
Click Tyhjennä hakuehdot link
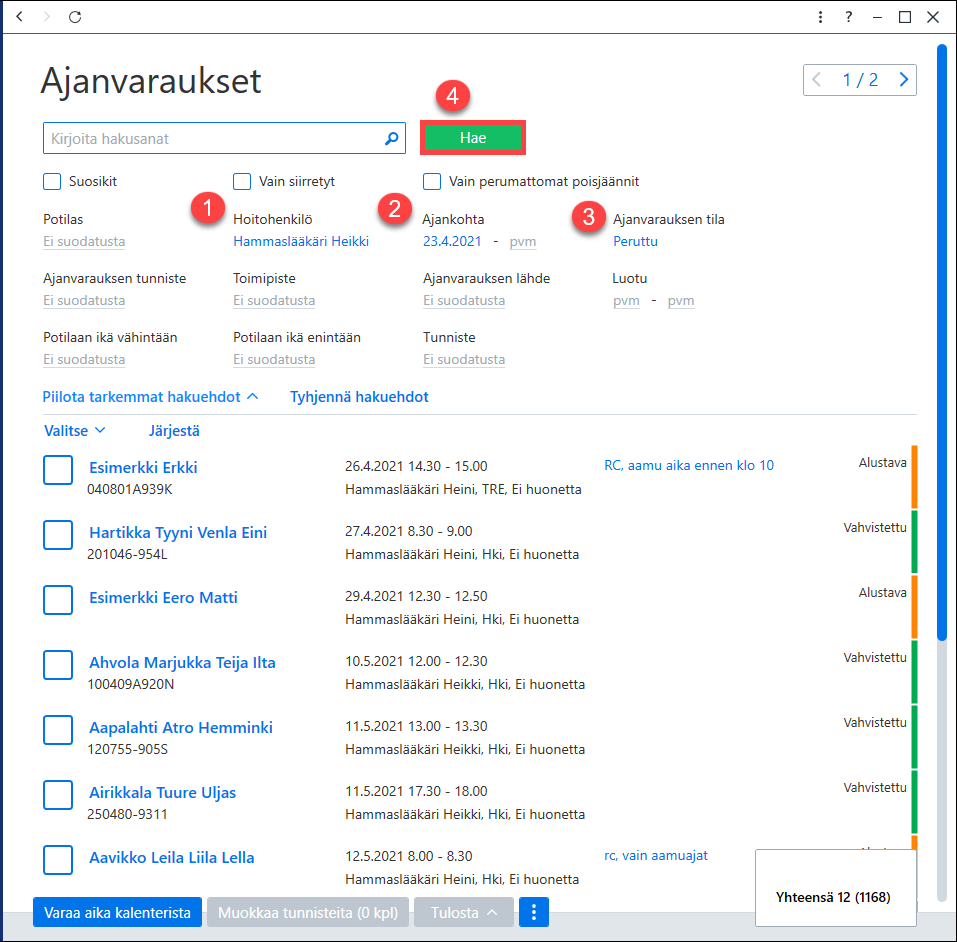tap(359, 397)
